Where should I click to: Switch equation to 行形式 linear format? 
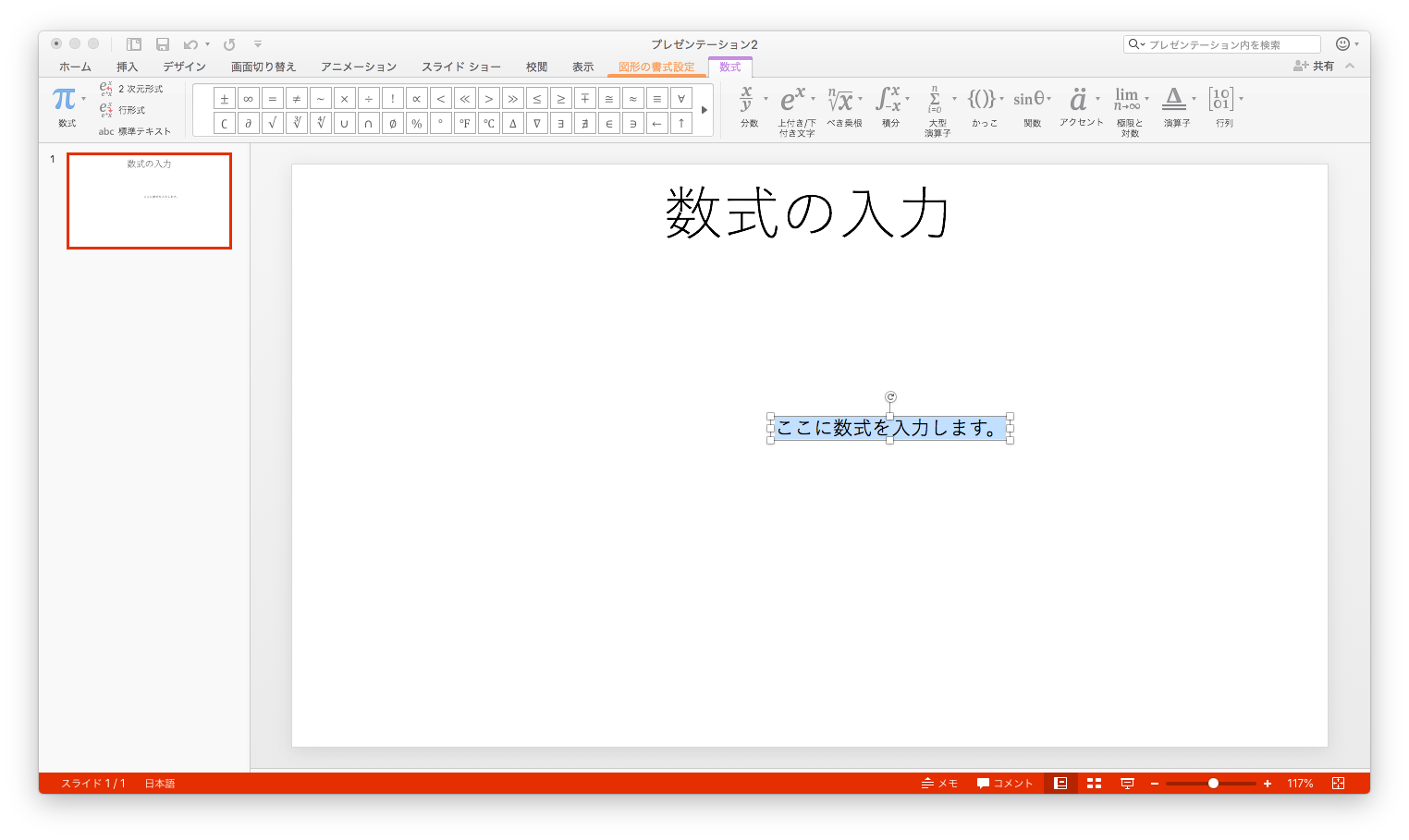tap(122, 110)
